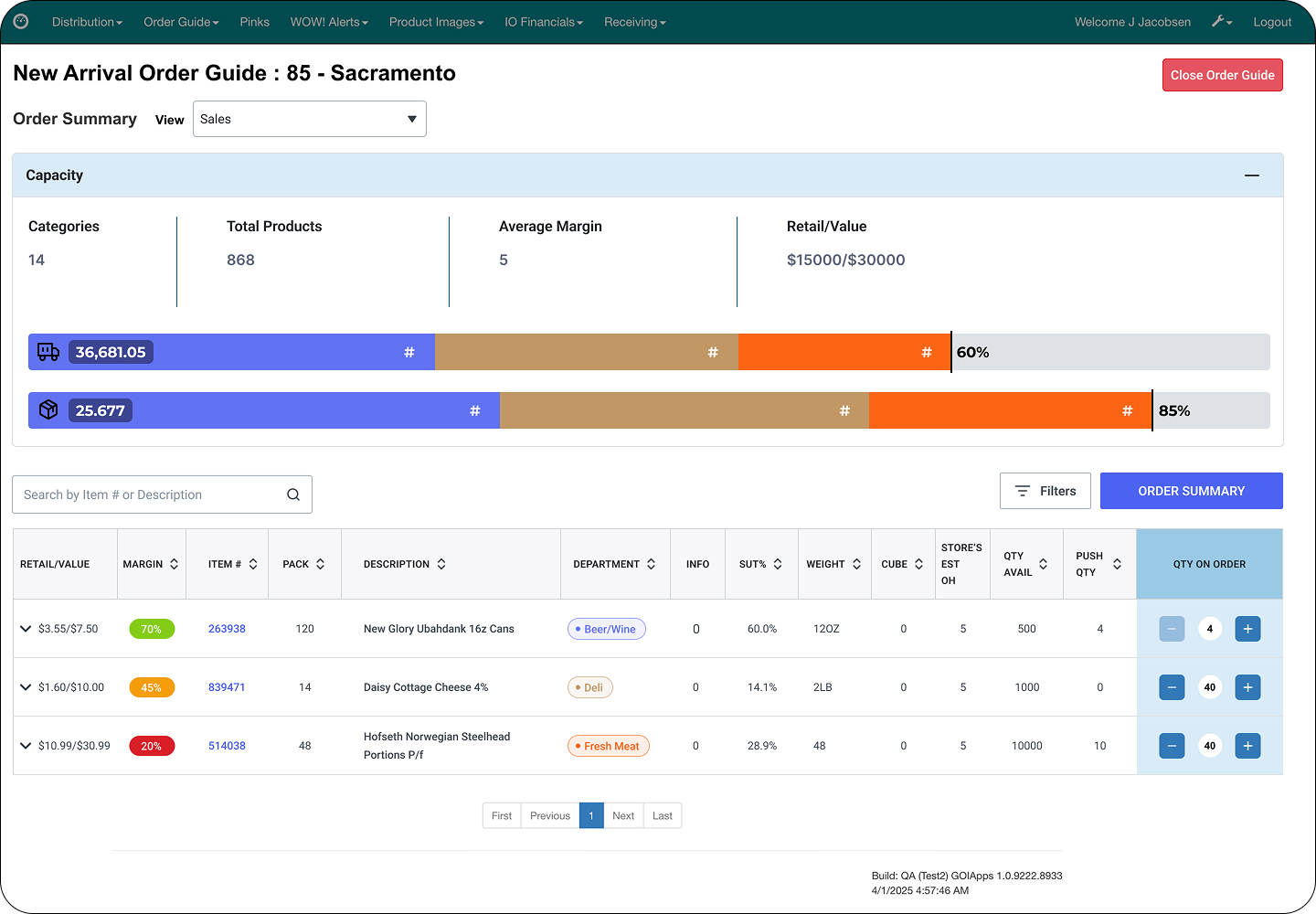Expand the New Glory Ubahdank row
This screenshot has width=1316, height=914.
[26, 629]
